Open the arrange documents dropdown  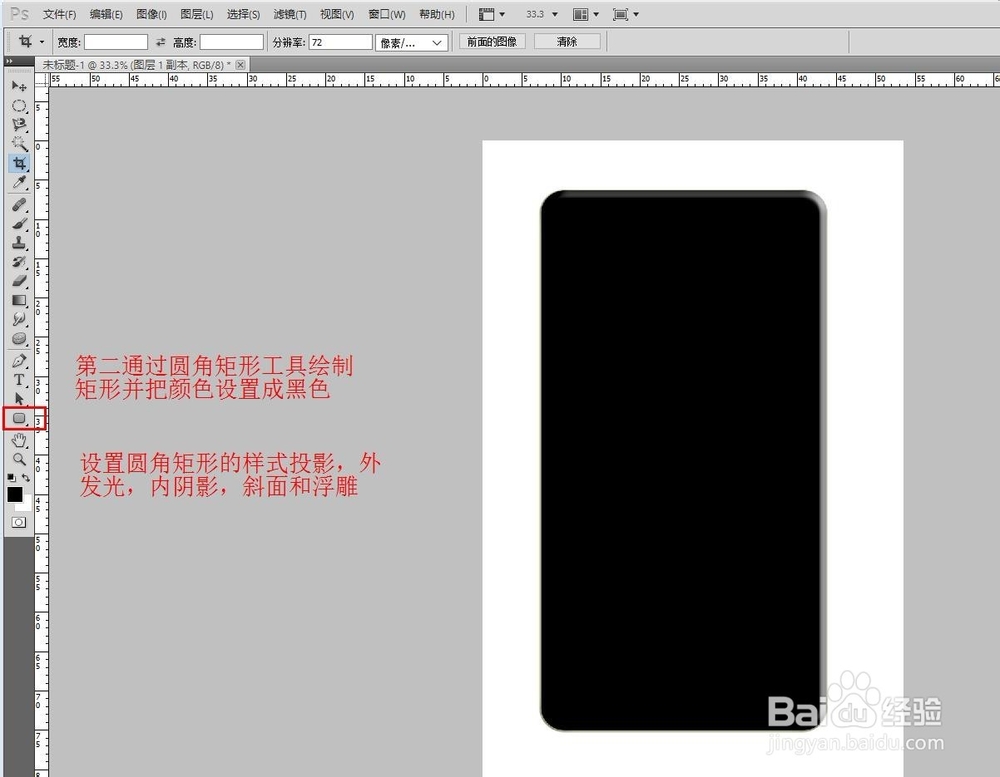585,14
